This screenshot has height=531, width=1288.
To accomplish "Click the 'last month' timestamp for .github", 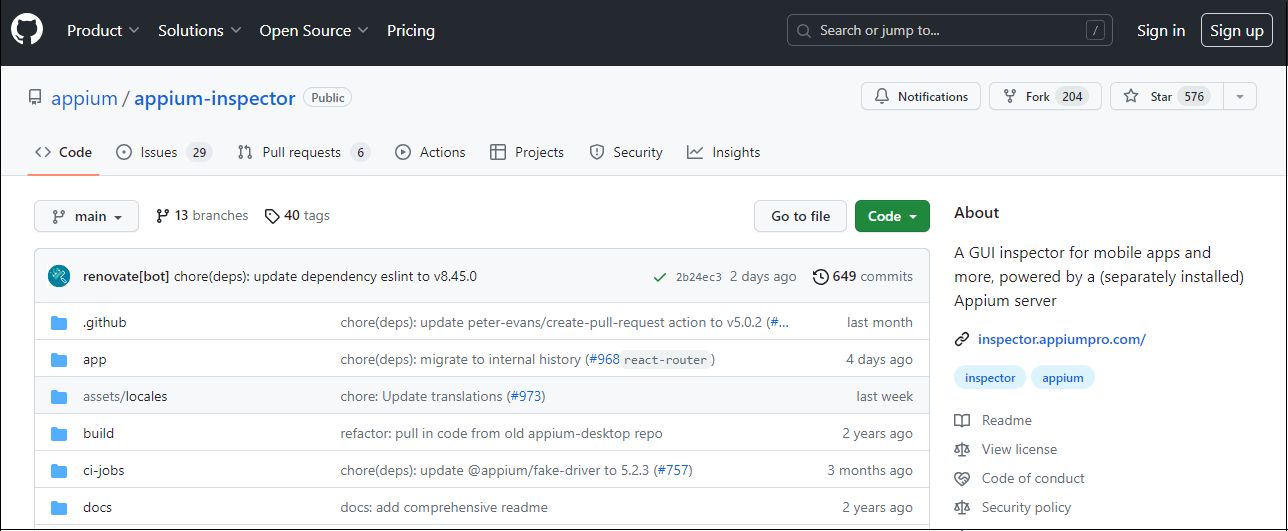I will (x=880, y=322).
